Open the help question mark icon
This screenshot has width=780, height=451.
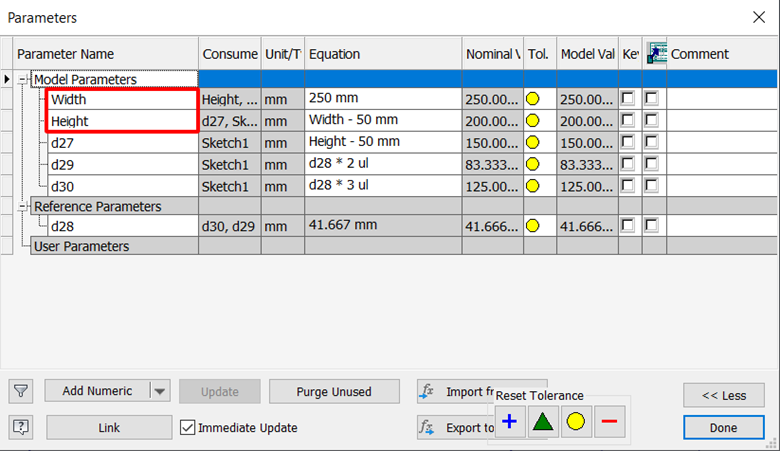coord(21,427)
